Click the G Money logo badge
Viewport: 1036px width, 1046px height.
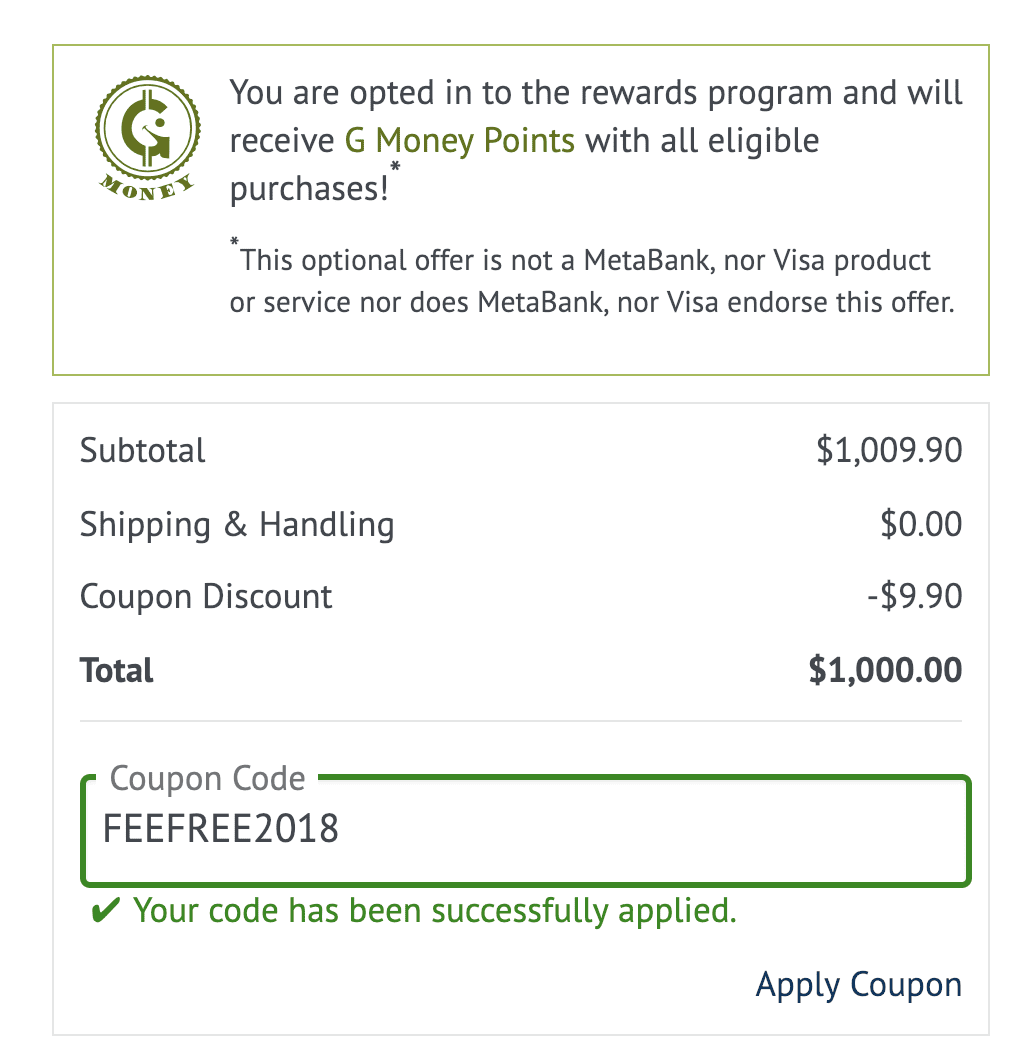147,138
